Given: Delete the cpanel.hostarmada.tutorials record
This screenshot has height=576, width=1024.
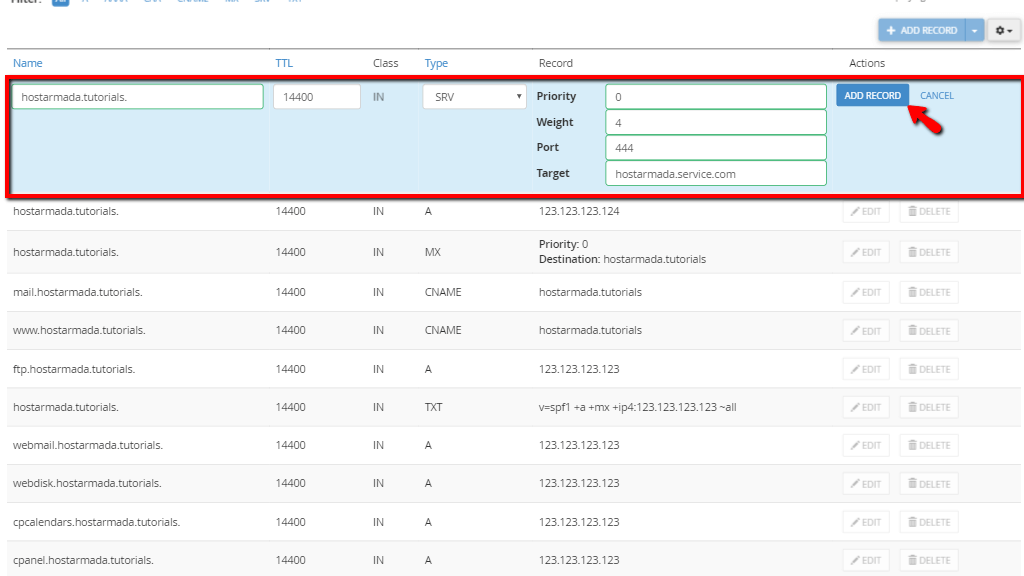Looking at the screenshot, I should tap(929, 560).
